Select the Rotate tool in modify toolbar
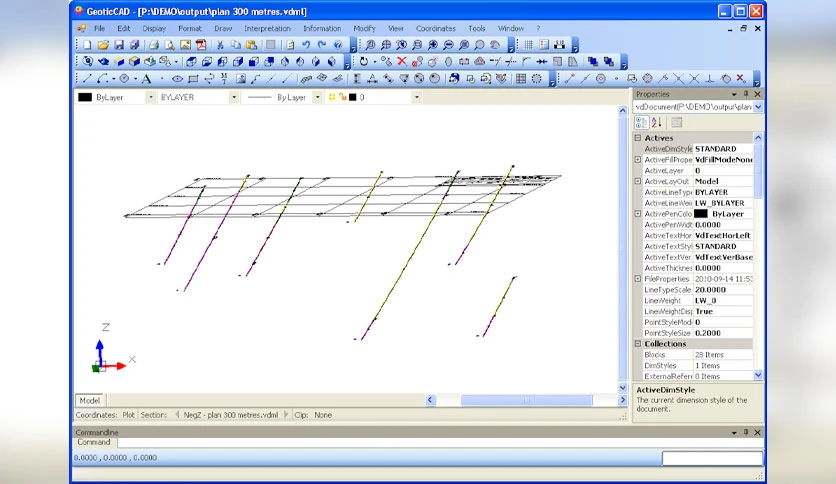 (x=364, y=62)
